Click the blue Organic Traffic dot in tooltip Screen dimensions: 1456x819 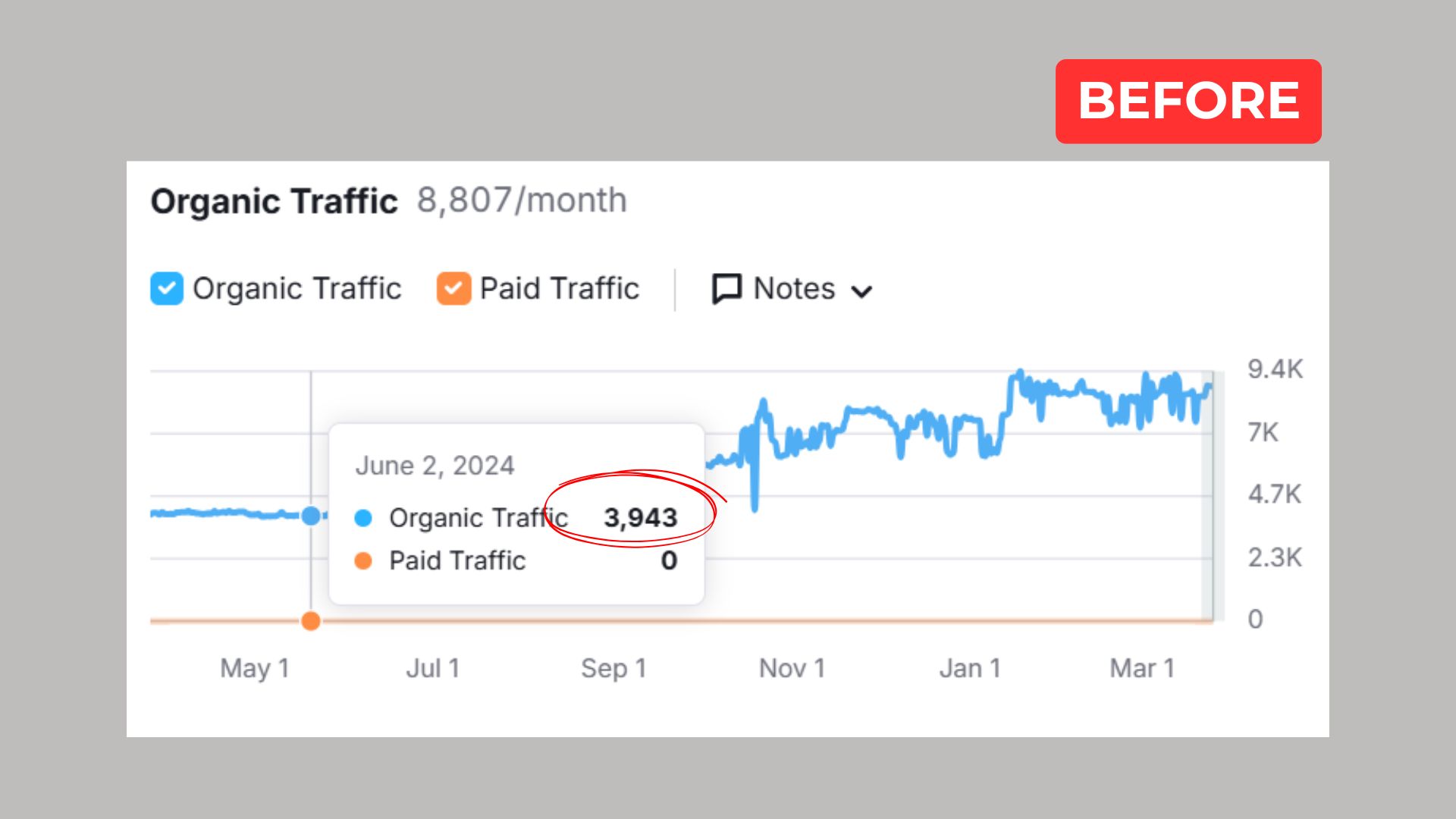click(363, 518)
